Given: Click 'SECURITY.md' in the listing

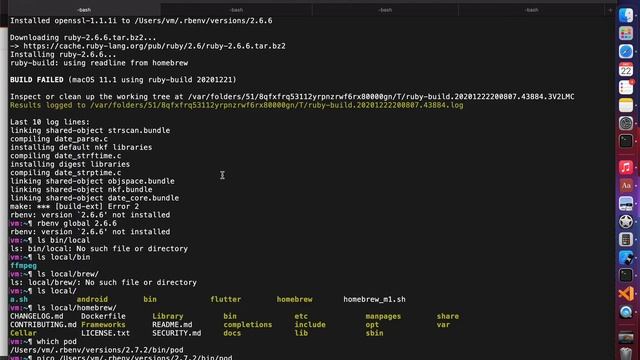Looking at the screenshot, I should 177,333.
